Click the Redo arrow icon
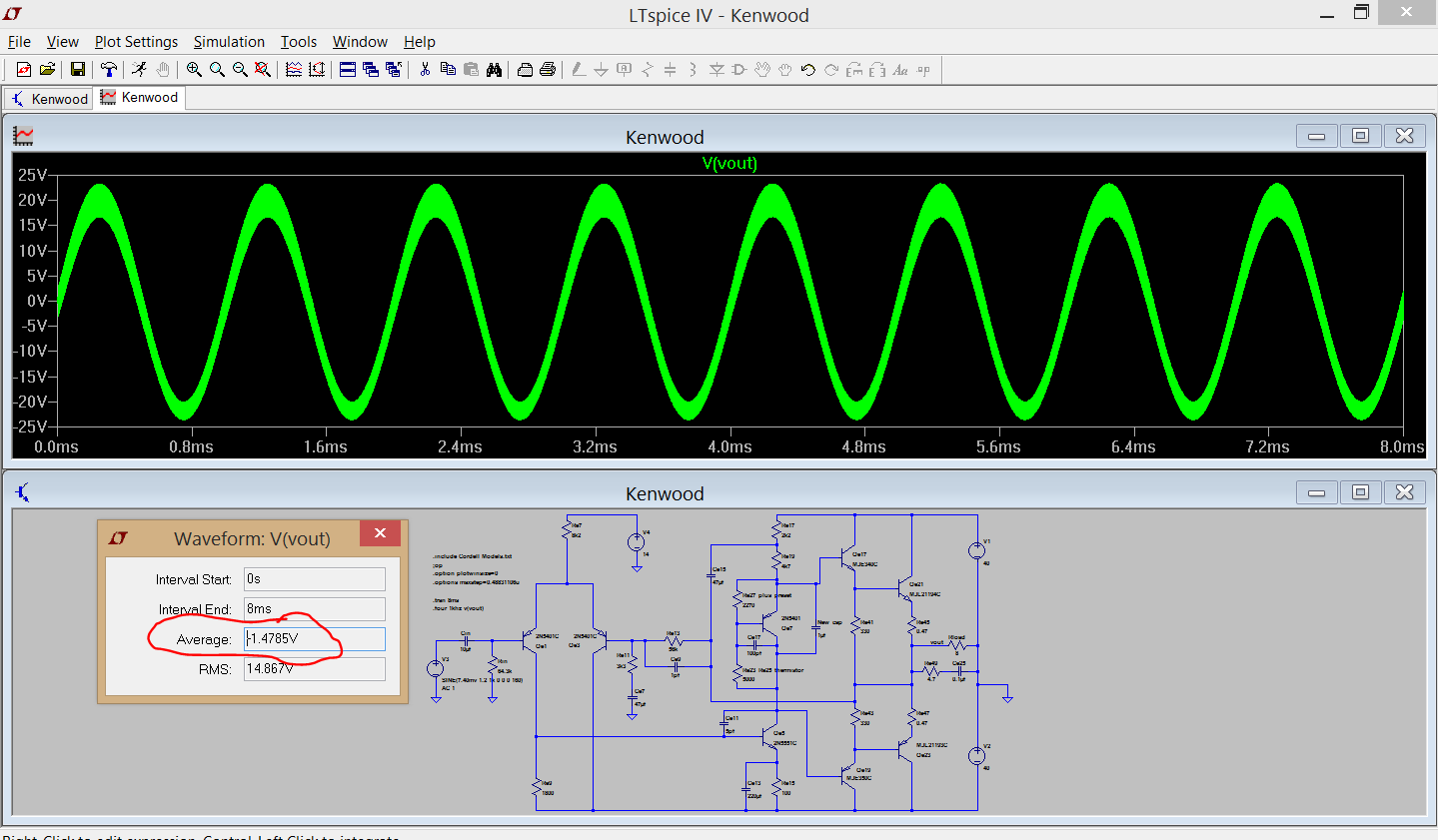 pyautogui.click(x=831, y=70)
